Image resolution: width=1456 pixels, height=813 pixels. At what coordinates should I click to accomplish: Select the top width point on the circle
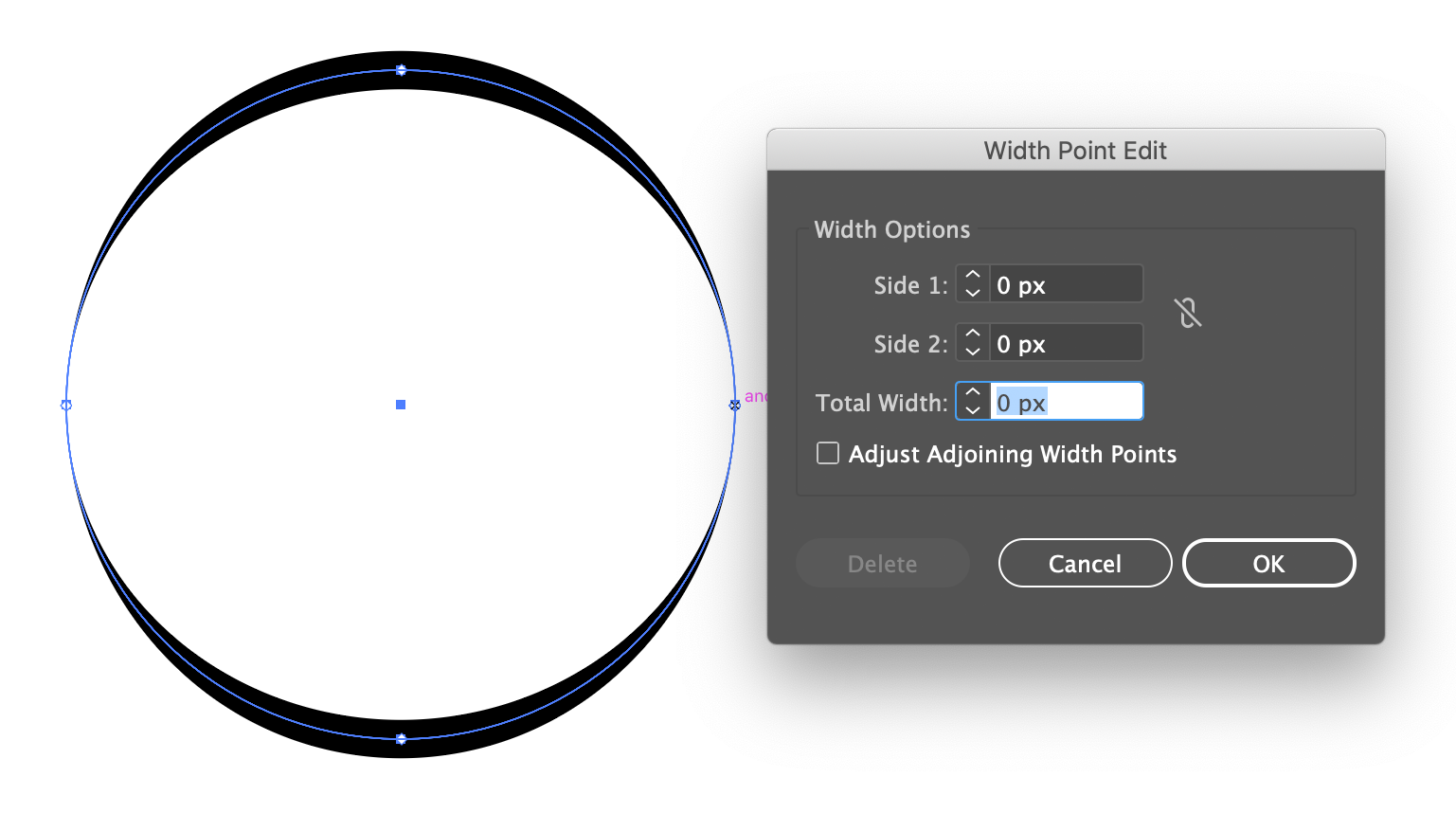point(400,69)
